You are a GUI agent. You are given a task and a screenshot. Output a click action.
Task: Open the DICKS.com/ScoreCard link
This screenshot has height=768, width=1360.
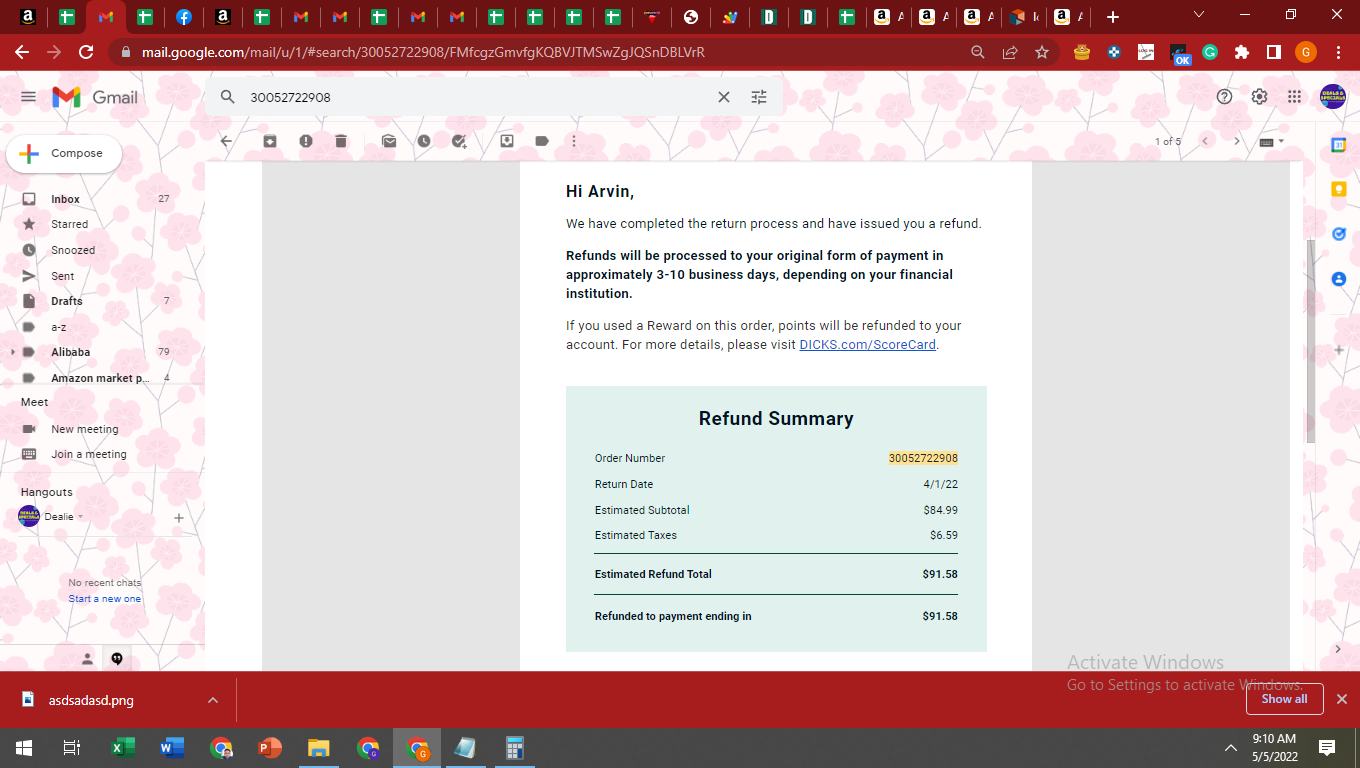(868, 345)
